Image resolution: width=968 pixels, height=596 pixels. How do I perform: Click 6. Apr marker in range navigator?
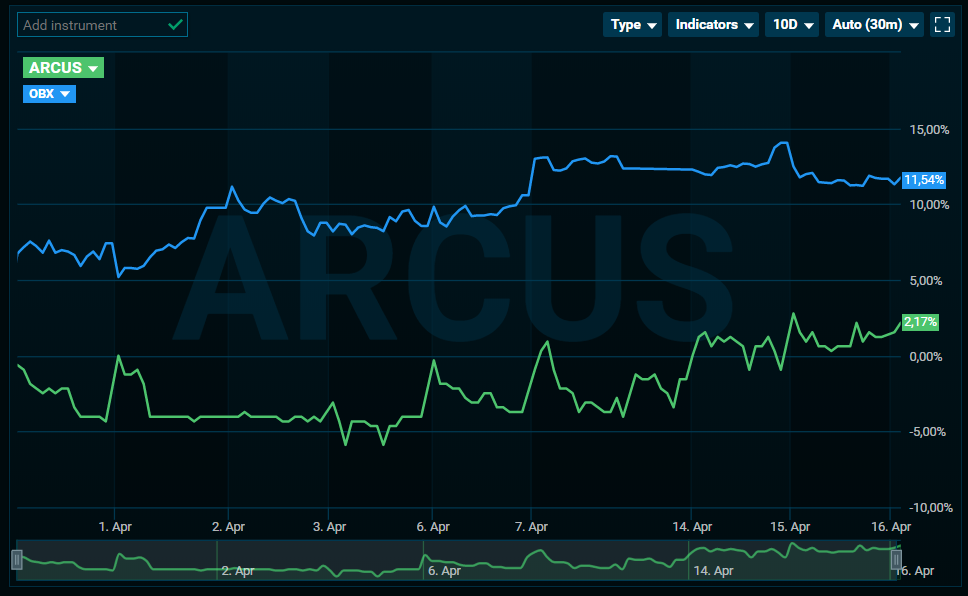pos(444,571)
